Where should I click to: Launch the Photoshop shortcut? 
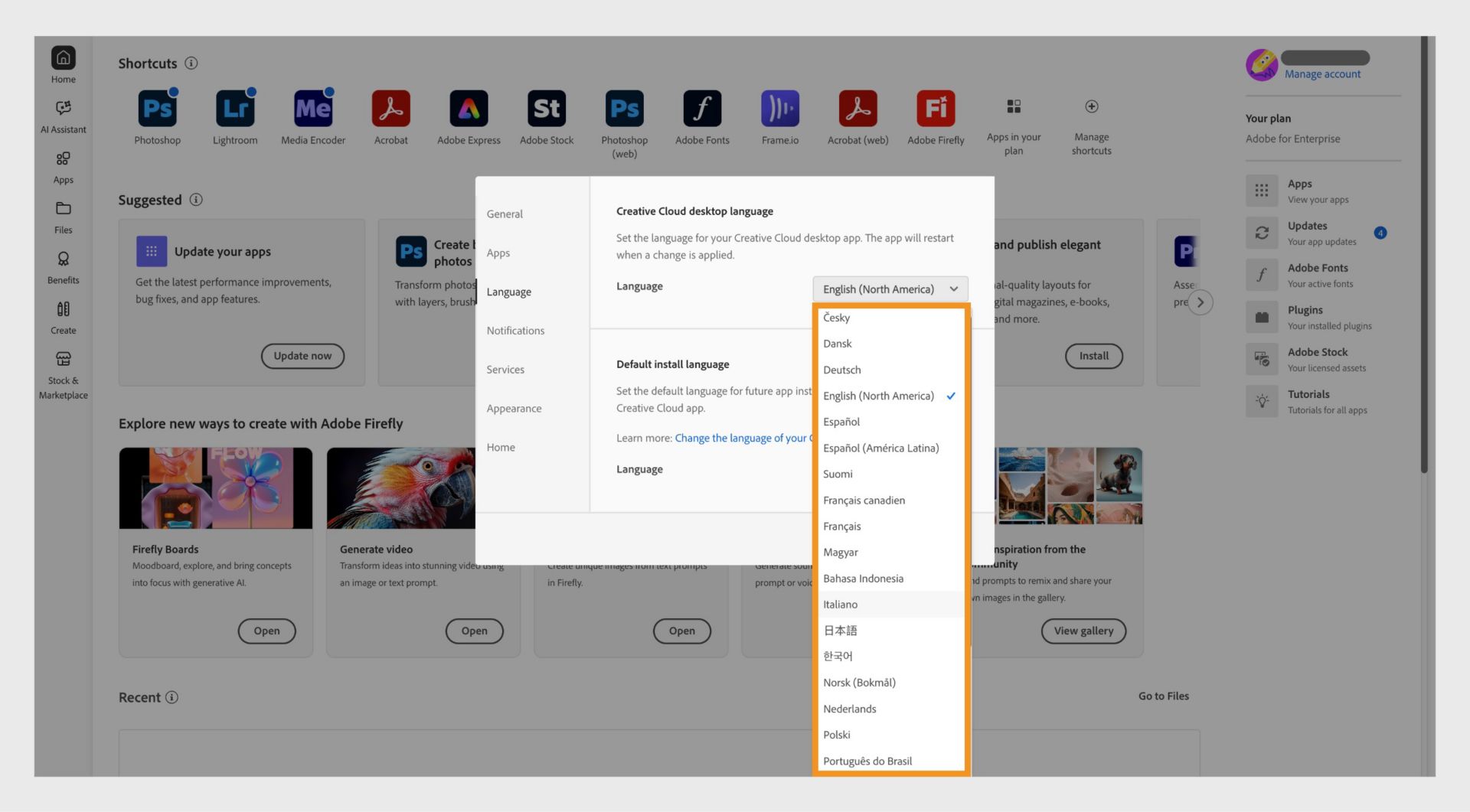tap(158, 109)
